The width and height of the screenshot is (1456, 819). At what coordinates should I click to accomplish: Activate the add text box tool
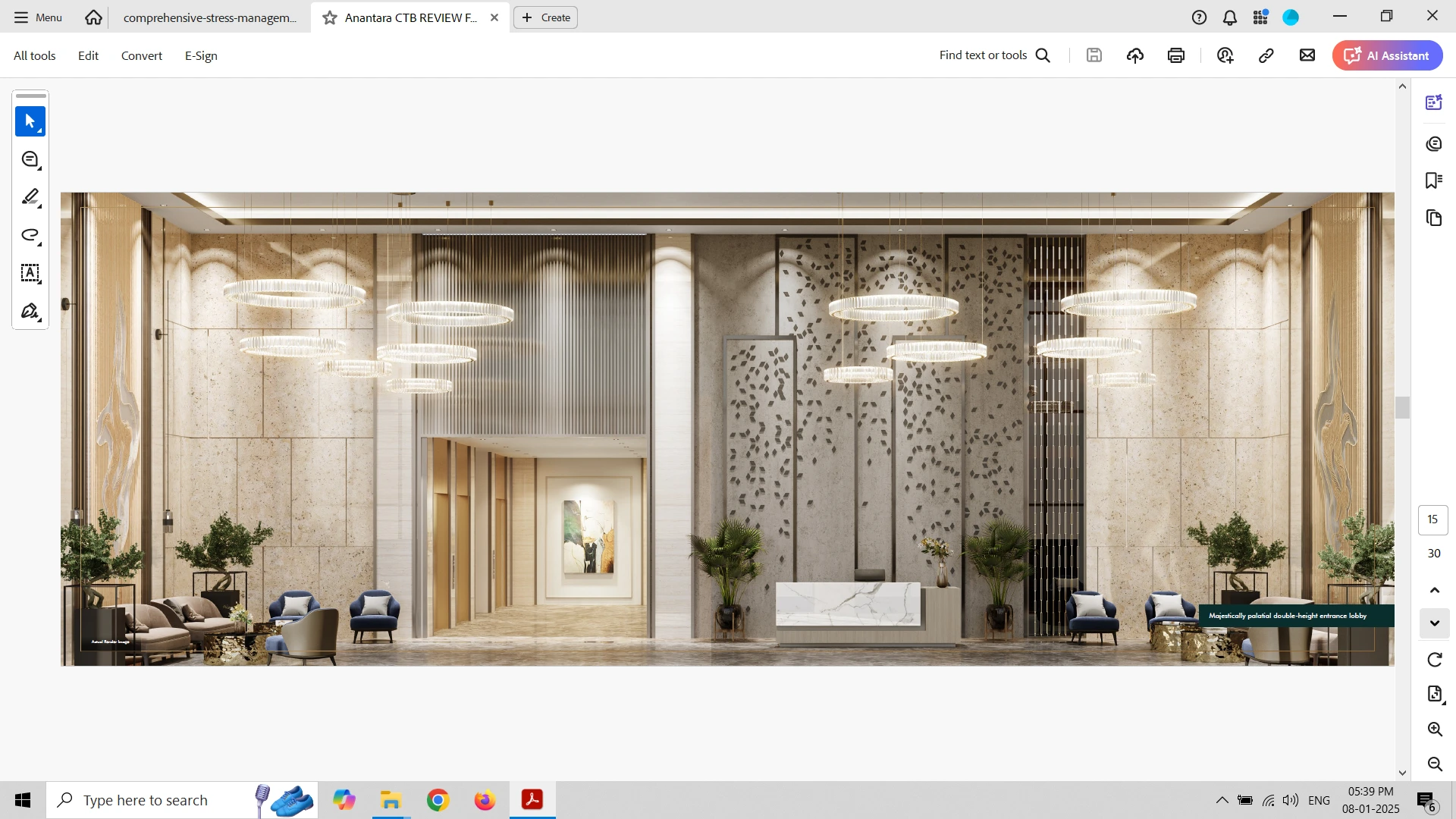pyautogui.click(x=30, y=273)
